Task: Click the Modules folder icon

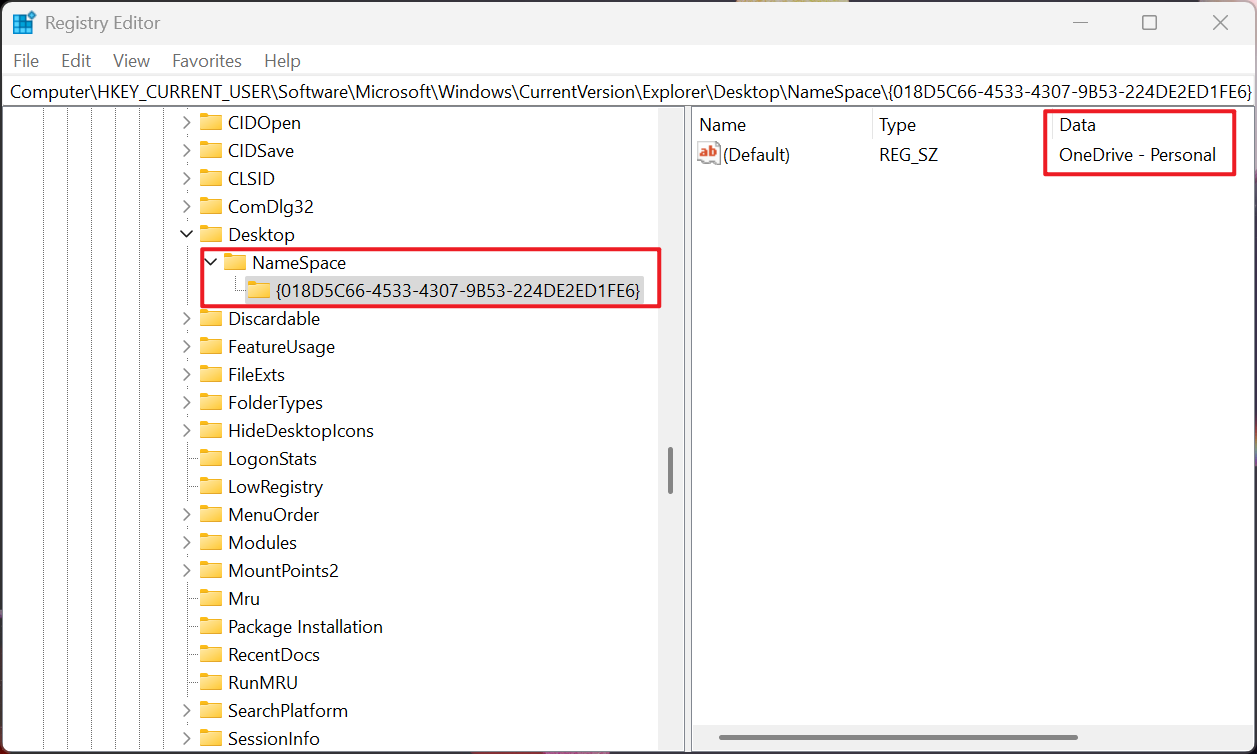Action: click(210, 543)
